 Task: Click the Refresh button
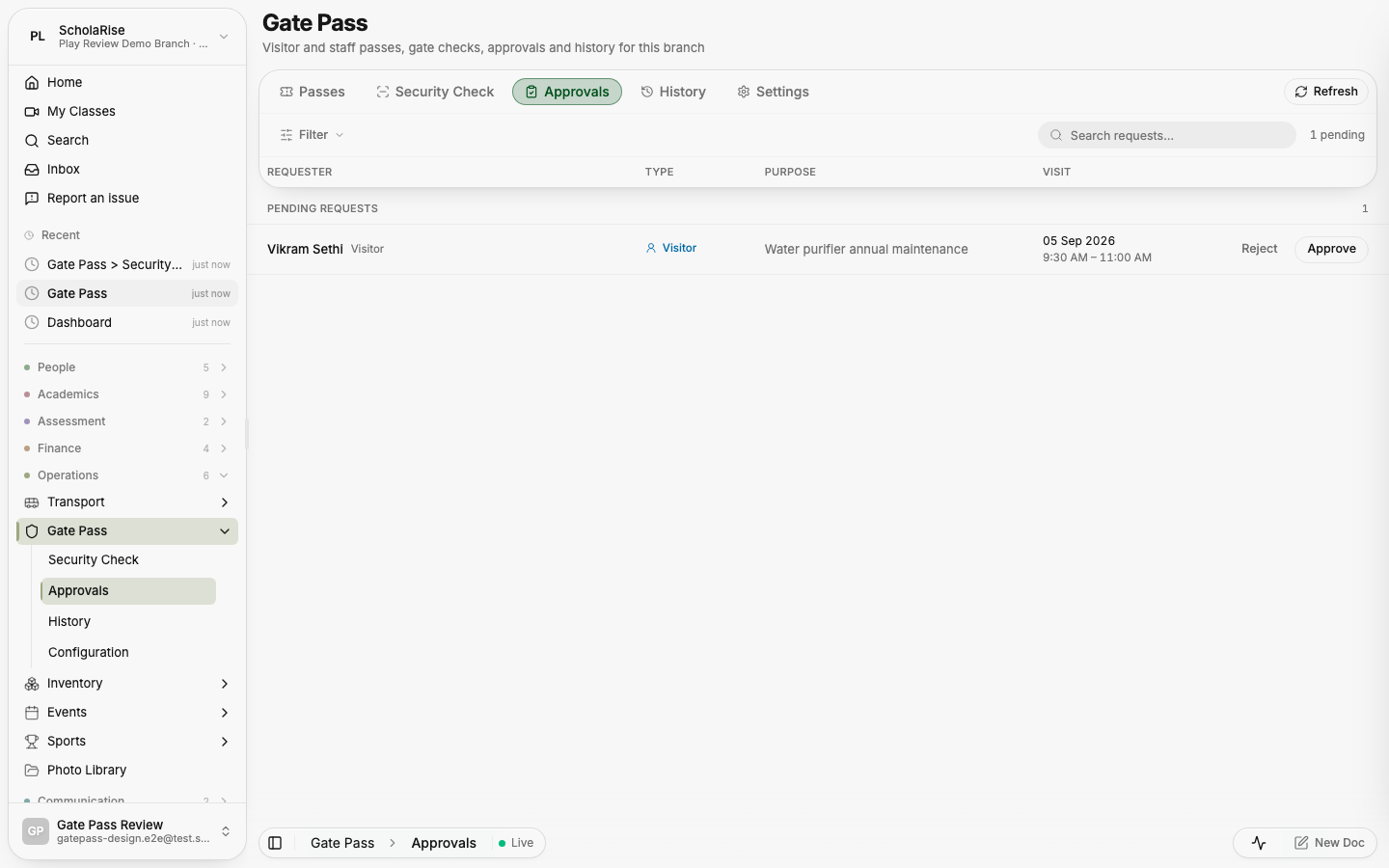(x=1326, y=92)
